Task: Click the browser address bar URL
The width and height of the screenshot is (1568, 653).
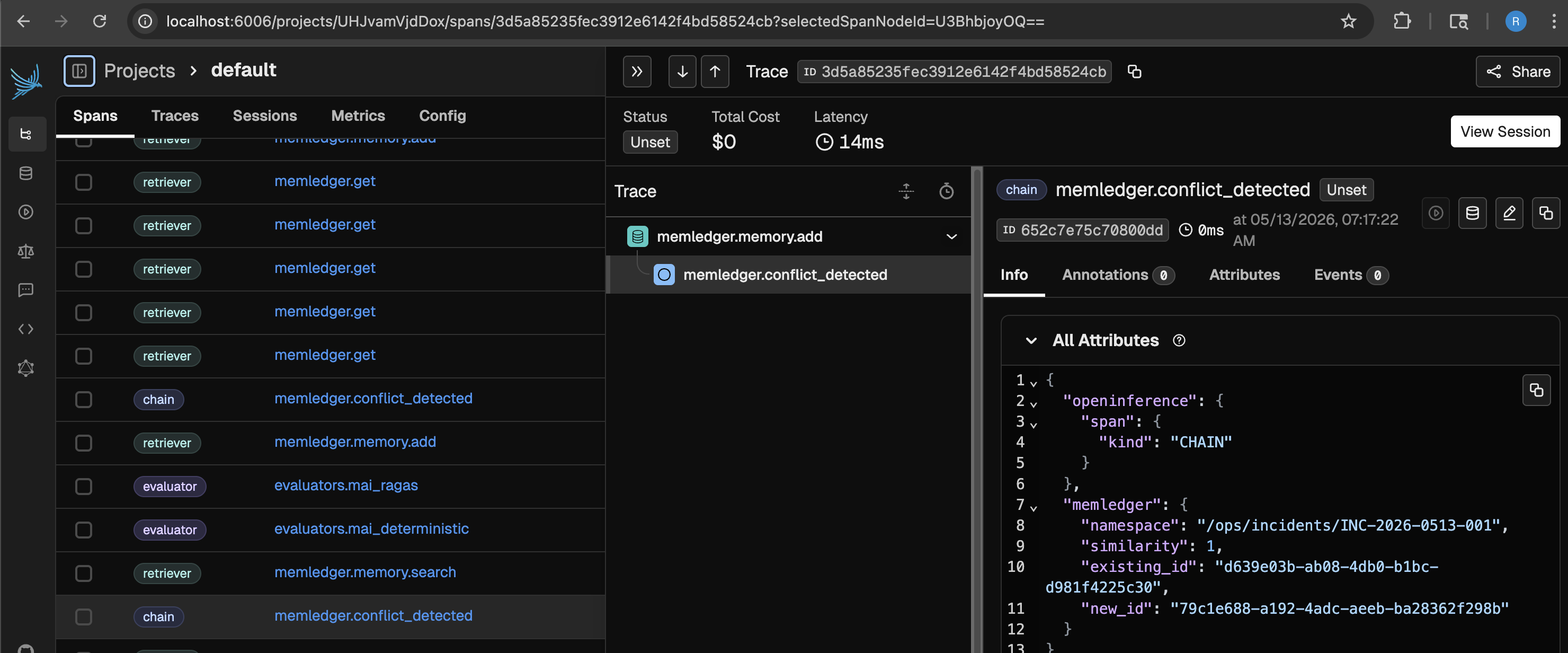Action: pos(605,21)
